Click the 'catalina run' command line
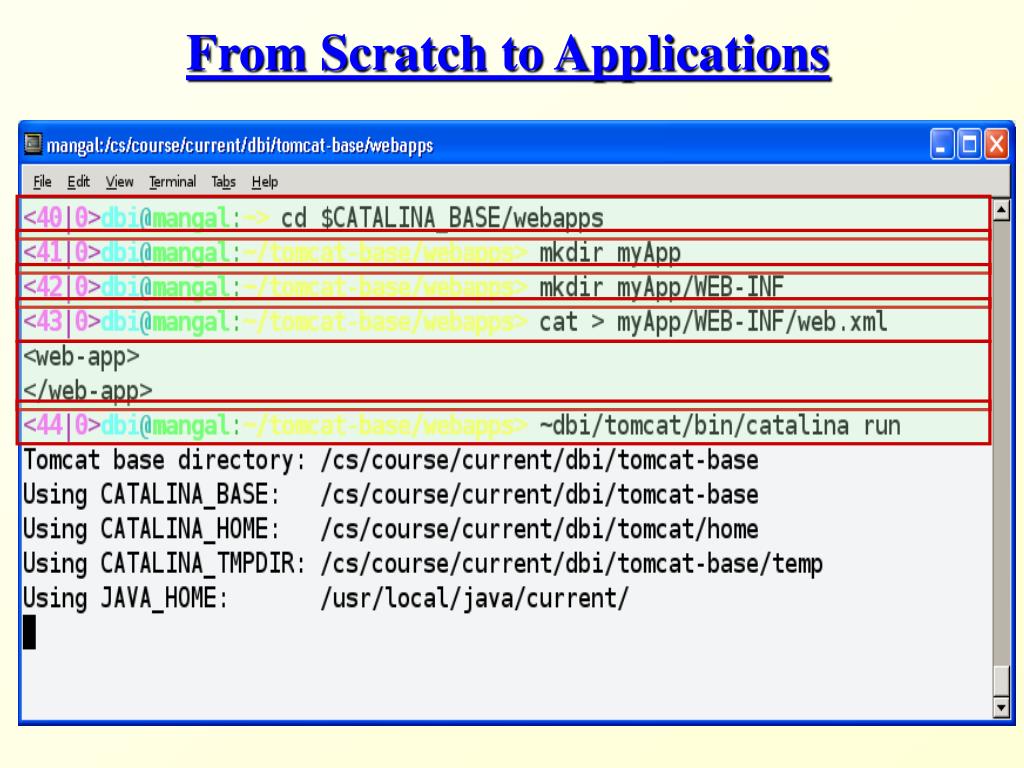Viewport: 1024px width, 768px height. (504, 425)
